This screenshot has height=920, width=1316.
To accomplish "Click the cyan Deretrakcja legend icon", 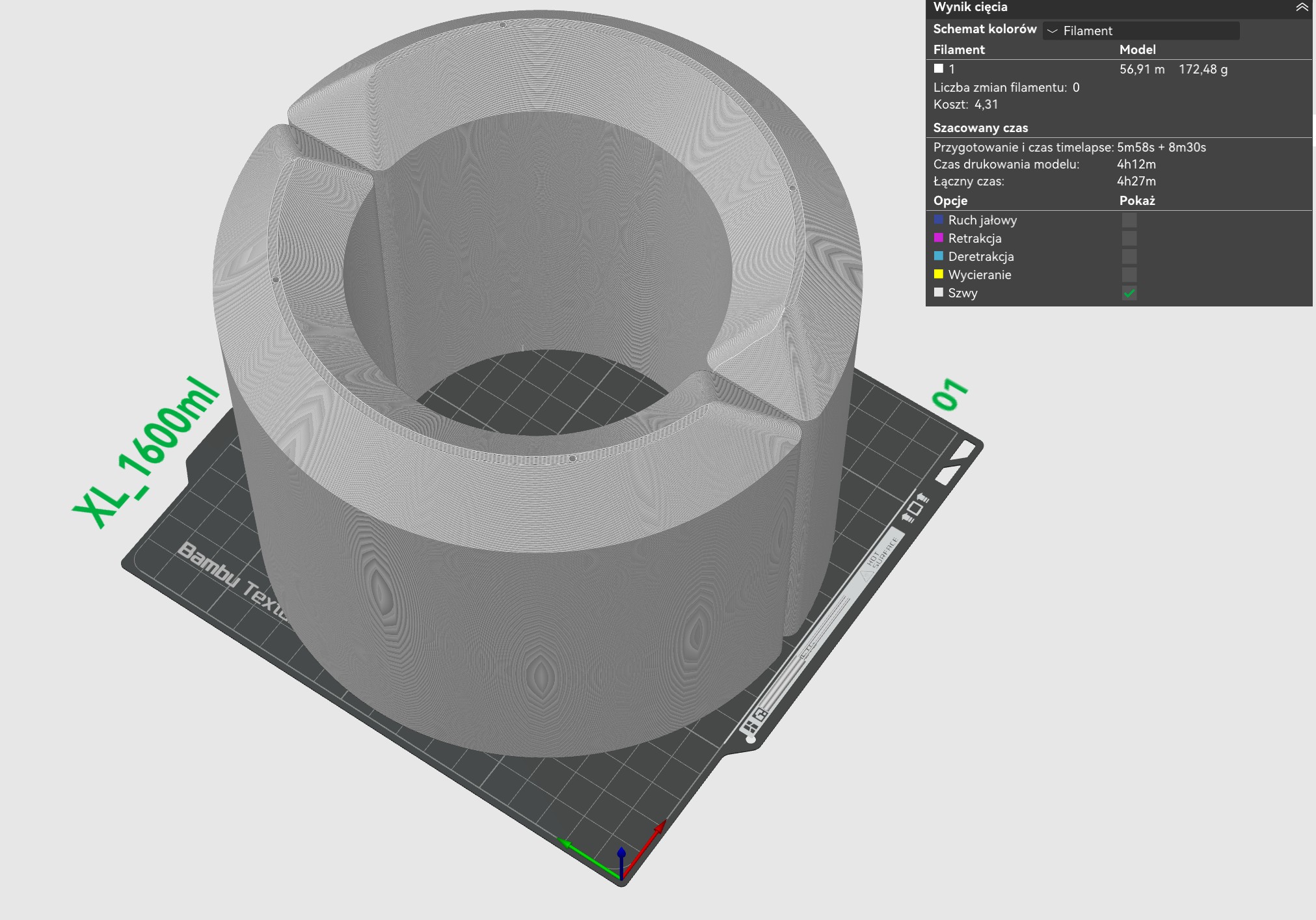I will click(939, 256).
